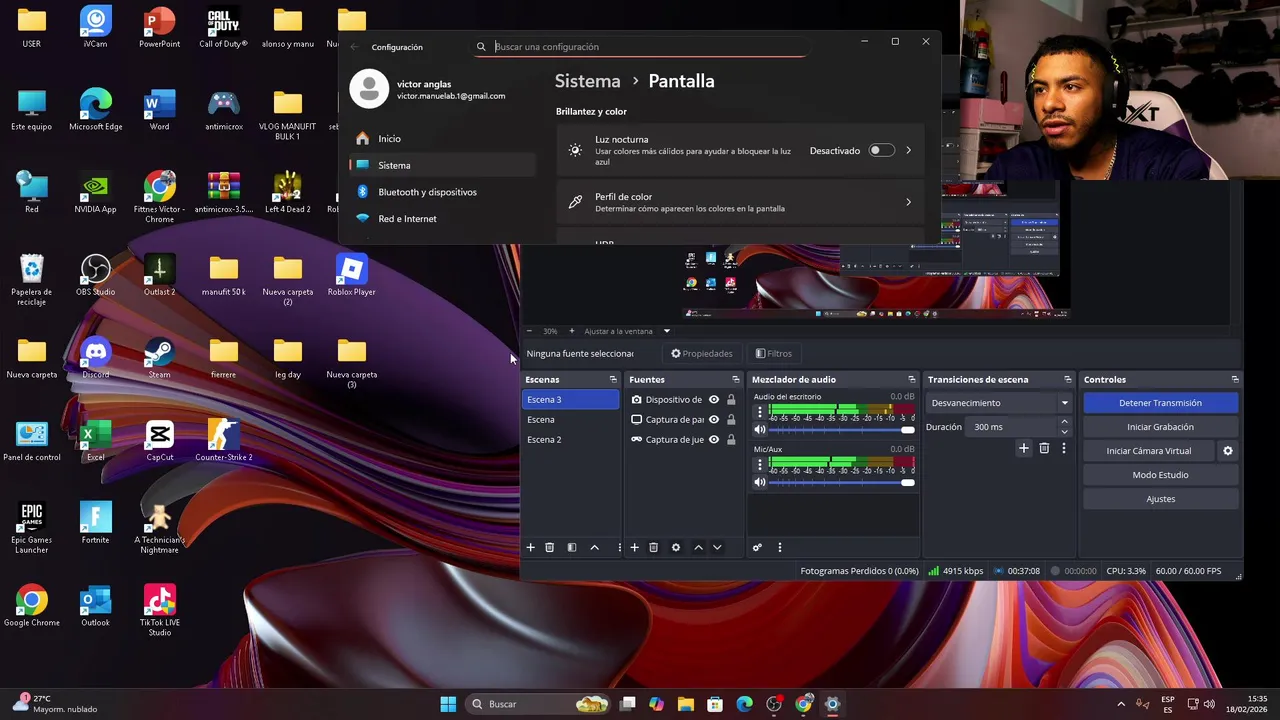Image resolution: width=1280 pixels, height=720 pixels.
Task: Undock the Controles panel
Action: [1235, 379]
